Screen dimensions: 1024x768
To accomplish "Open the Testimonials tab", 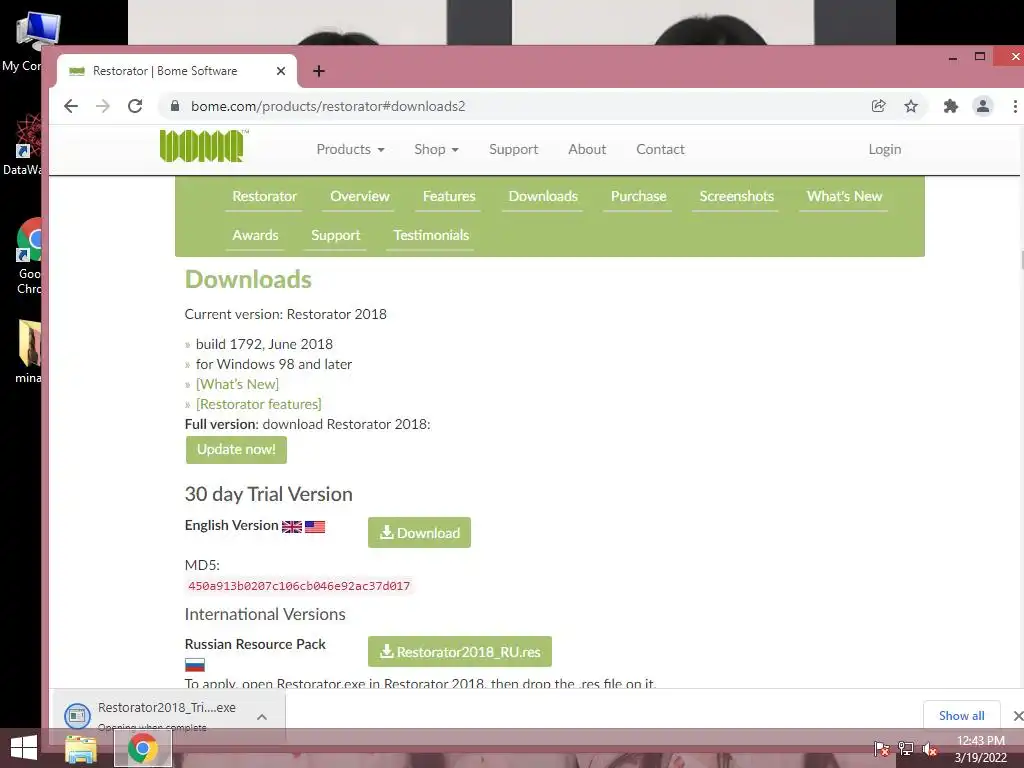I will (x=431, y=236).
